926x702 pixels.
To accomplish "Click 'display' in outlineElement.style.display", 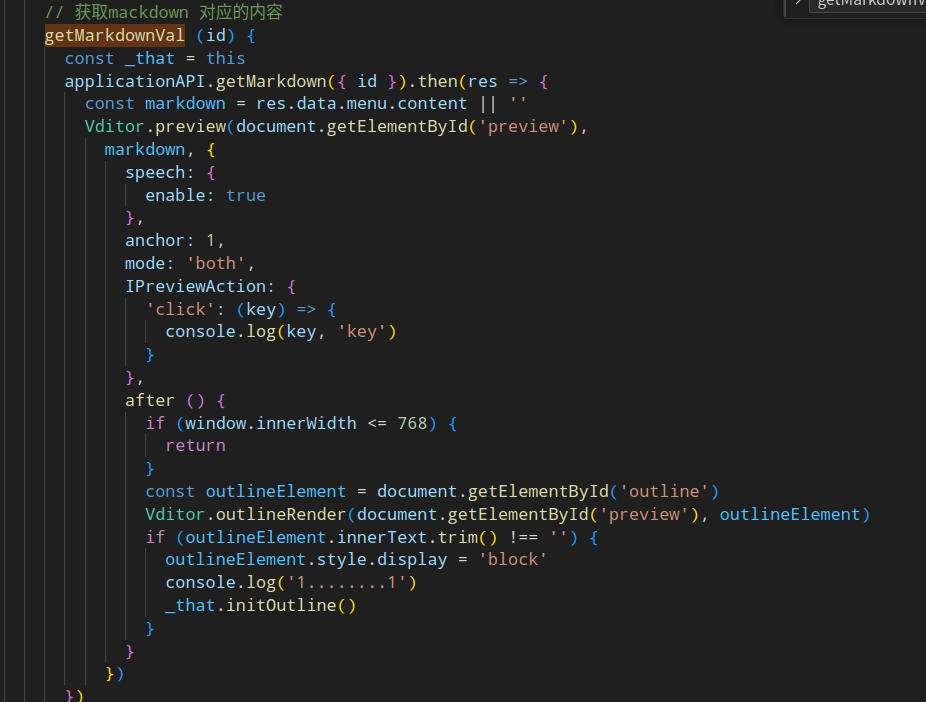I will click(x=412, y=560).
